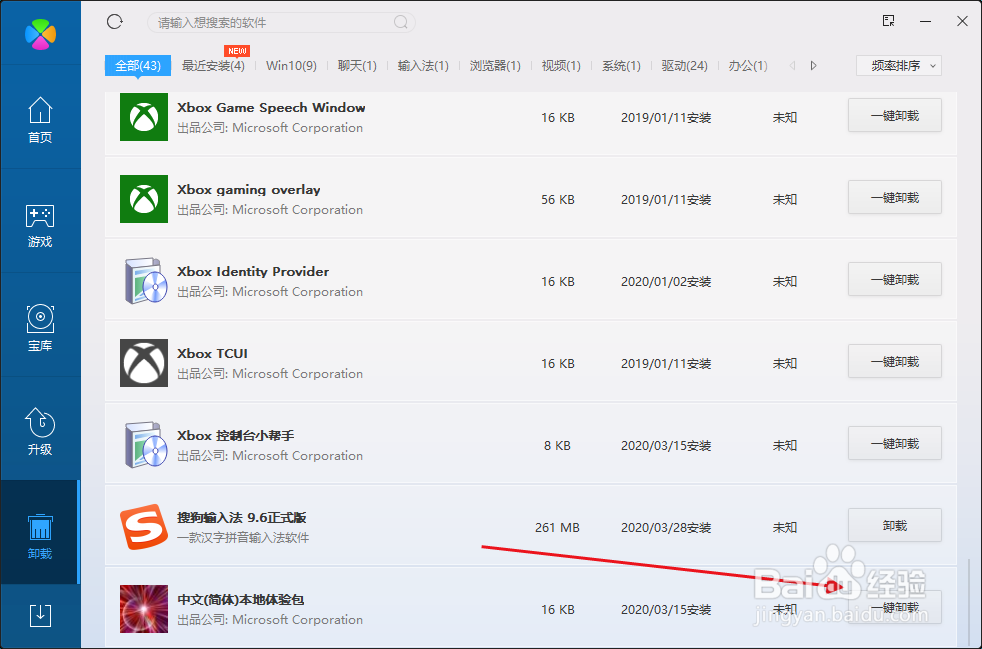Select the Xbox gaming overlay title

click(249, 190)
